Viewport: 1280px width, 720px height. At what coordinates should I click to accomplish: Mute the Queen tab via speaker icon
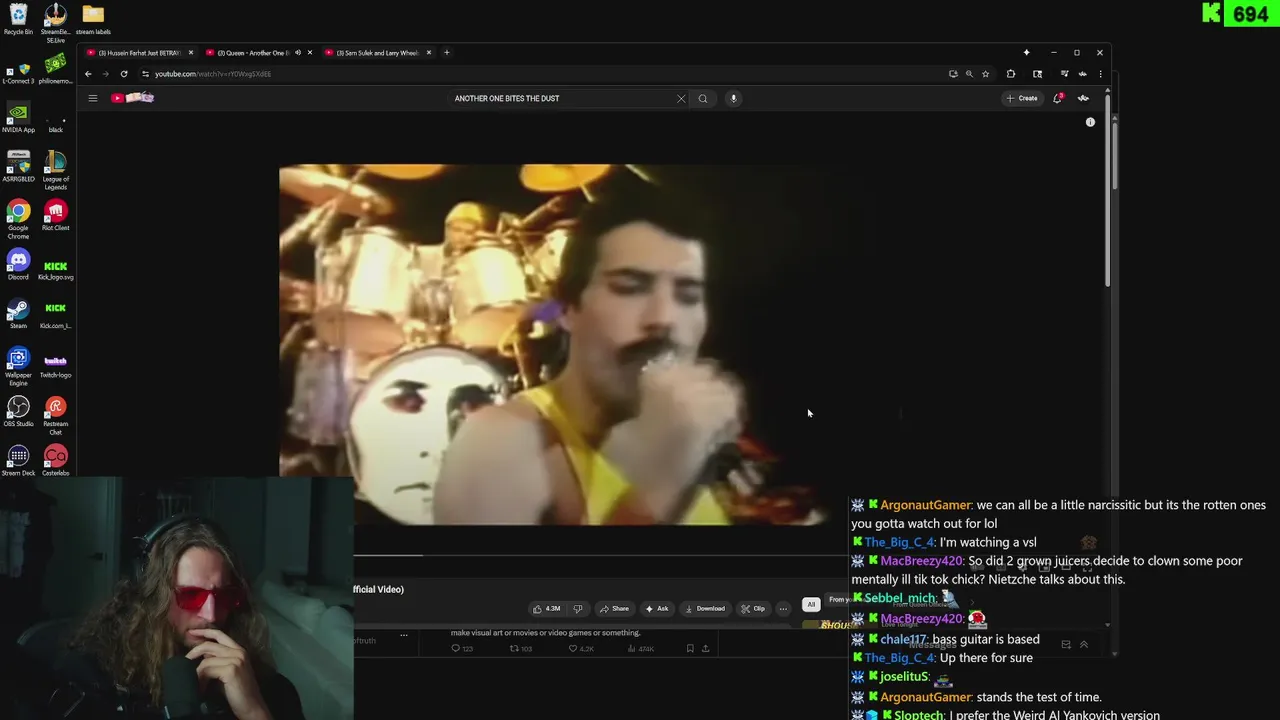(297, 53)
